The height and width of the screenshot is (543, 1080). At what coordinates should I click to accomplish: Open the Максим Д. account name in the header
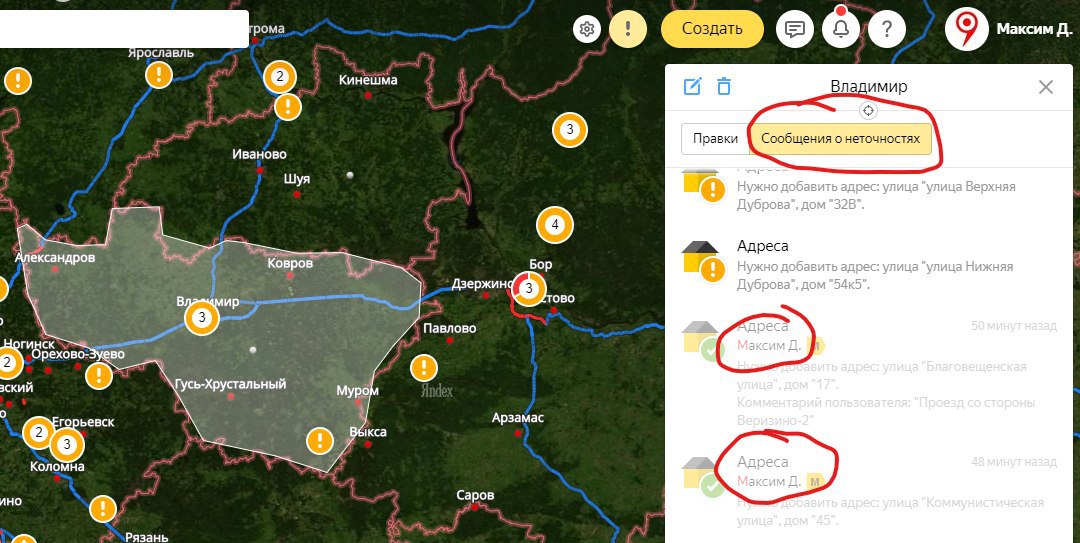[1034, 29]
